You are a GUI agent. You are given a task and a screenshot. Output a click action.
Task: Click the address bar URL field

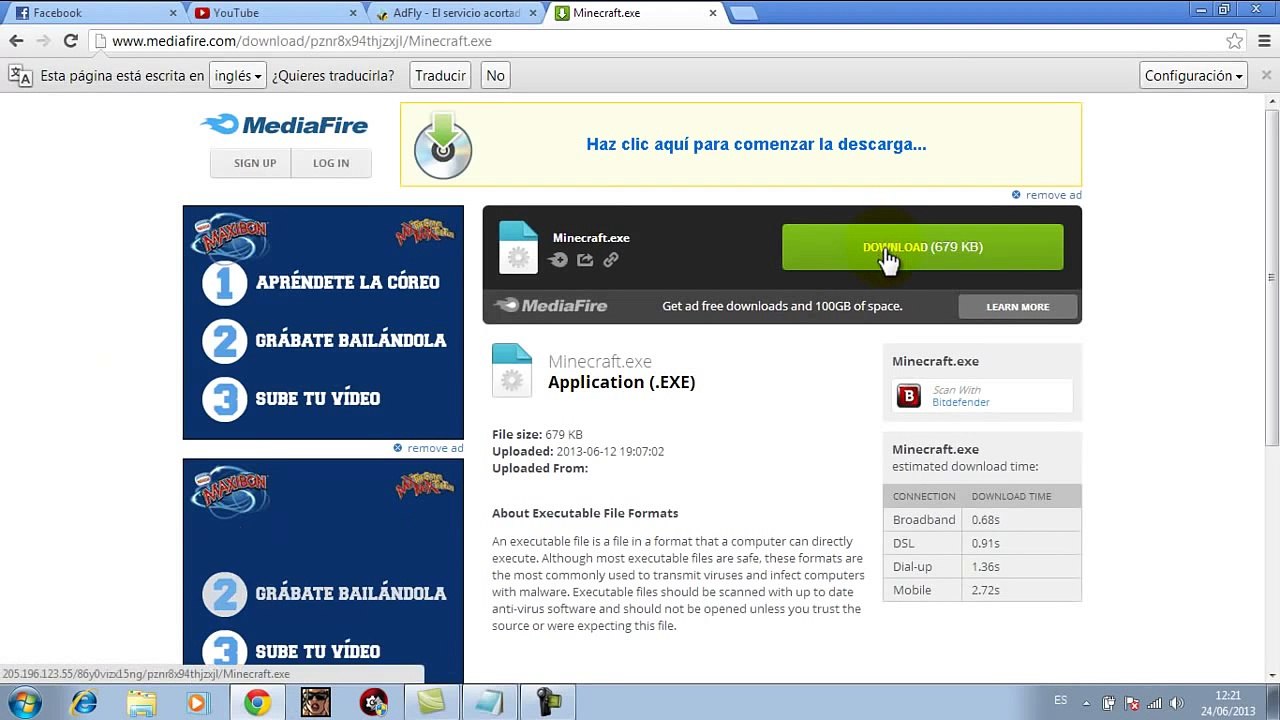[660, 41]
